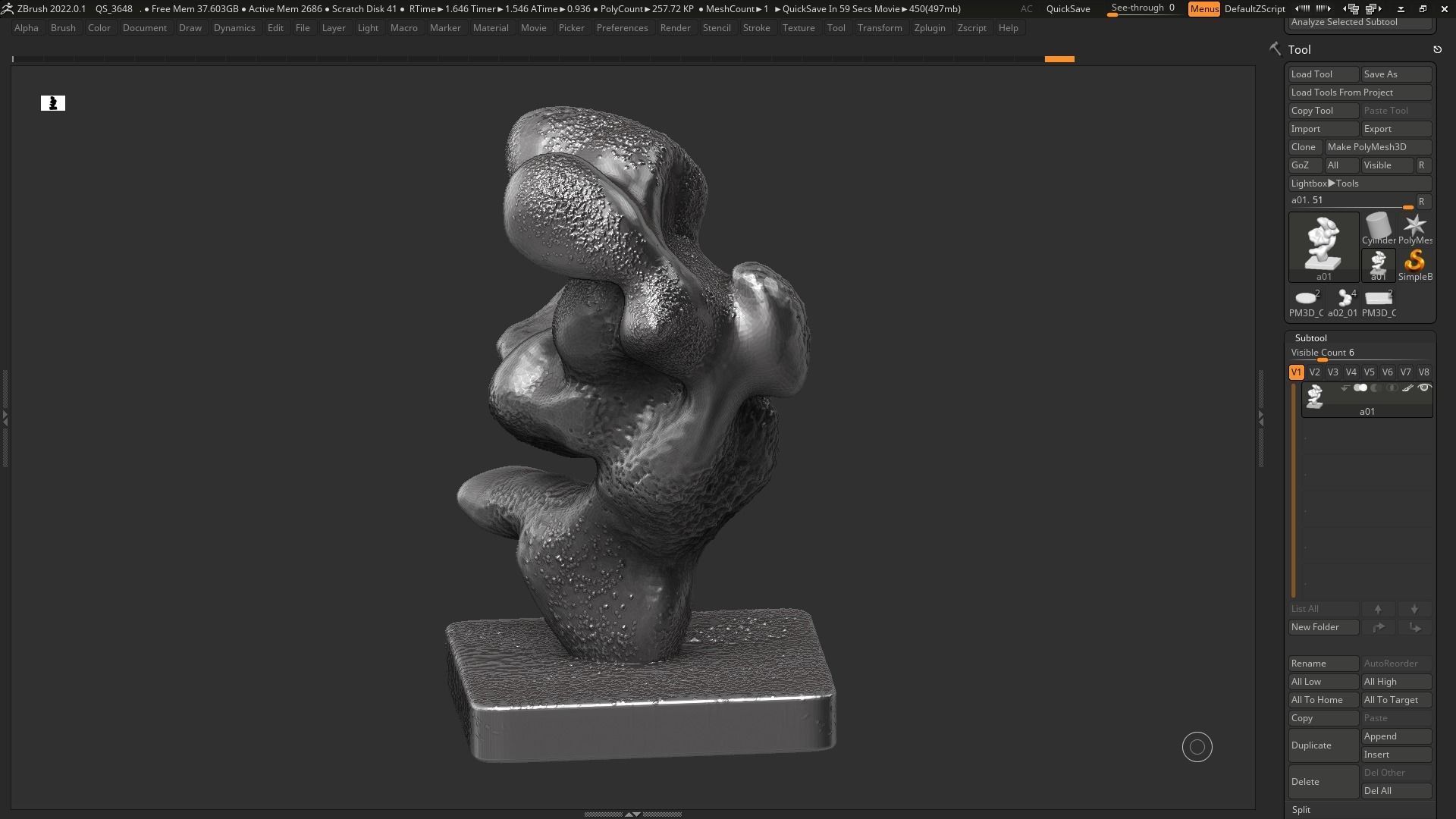Select the first PM3D_C tool showing count 2
The height and width of the screenshot is (819, 1456).
pos(1306,302)
